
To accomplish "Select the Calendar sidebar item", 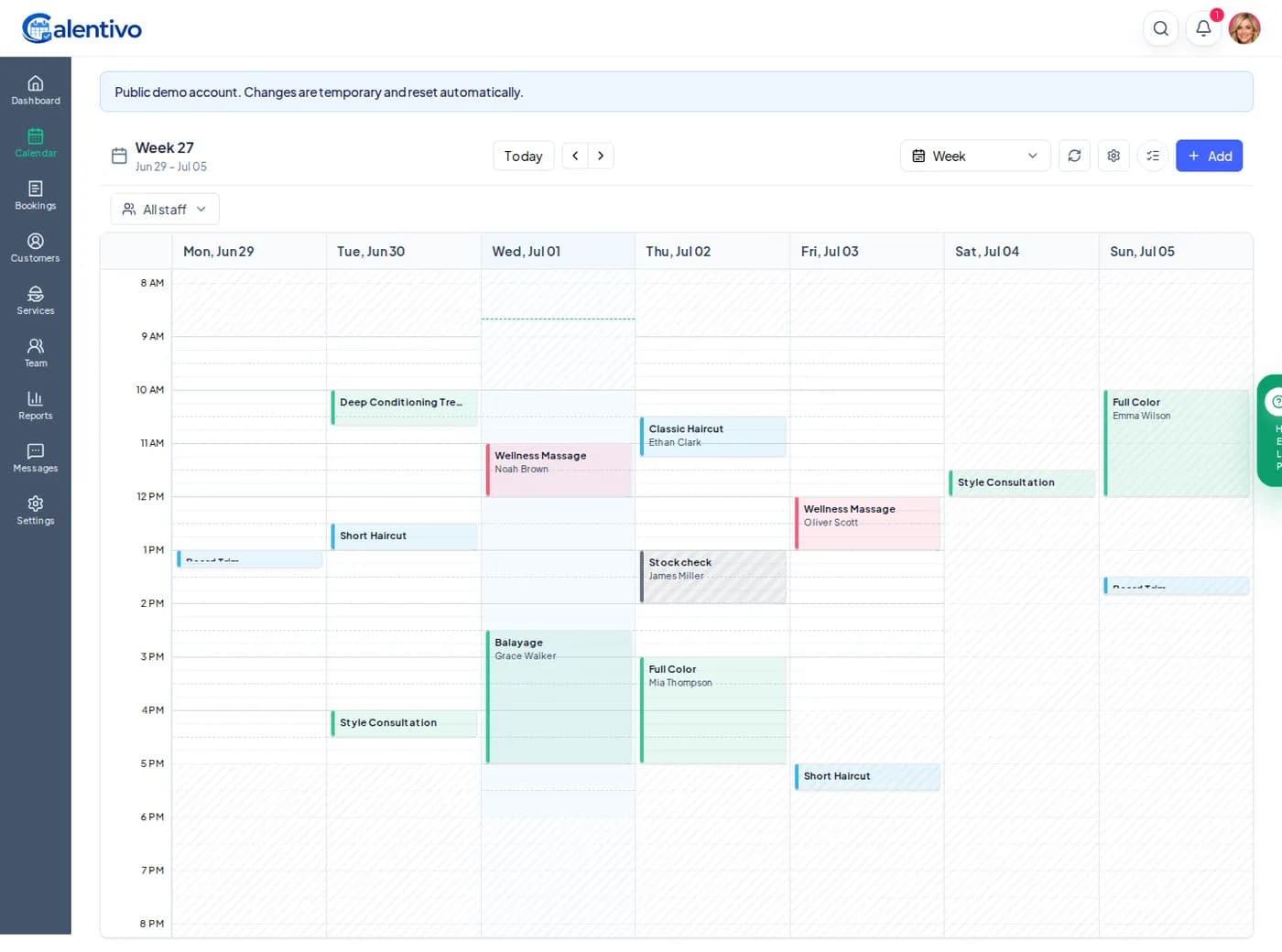I will point(36,143).
